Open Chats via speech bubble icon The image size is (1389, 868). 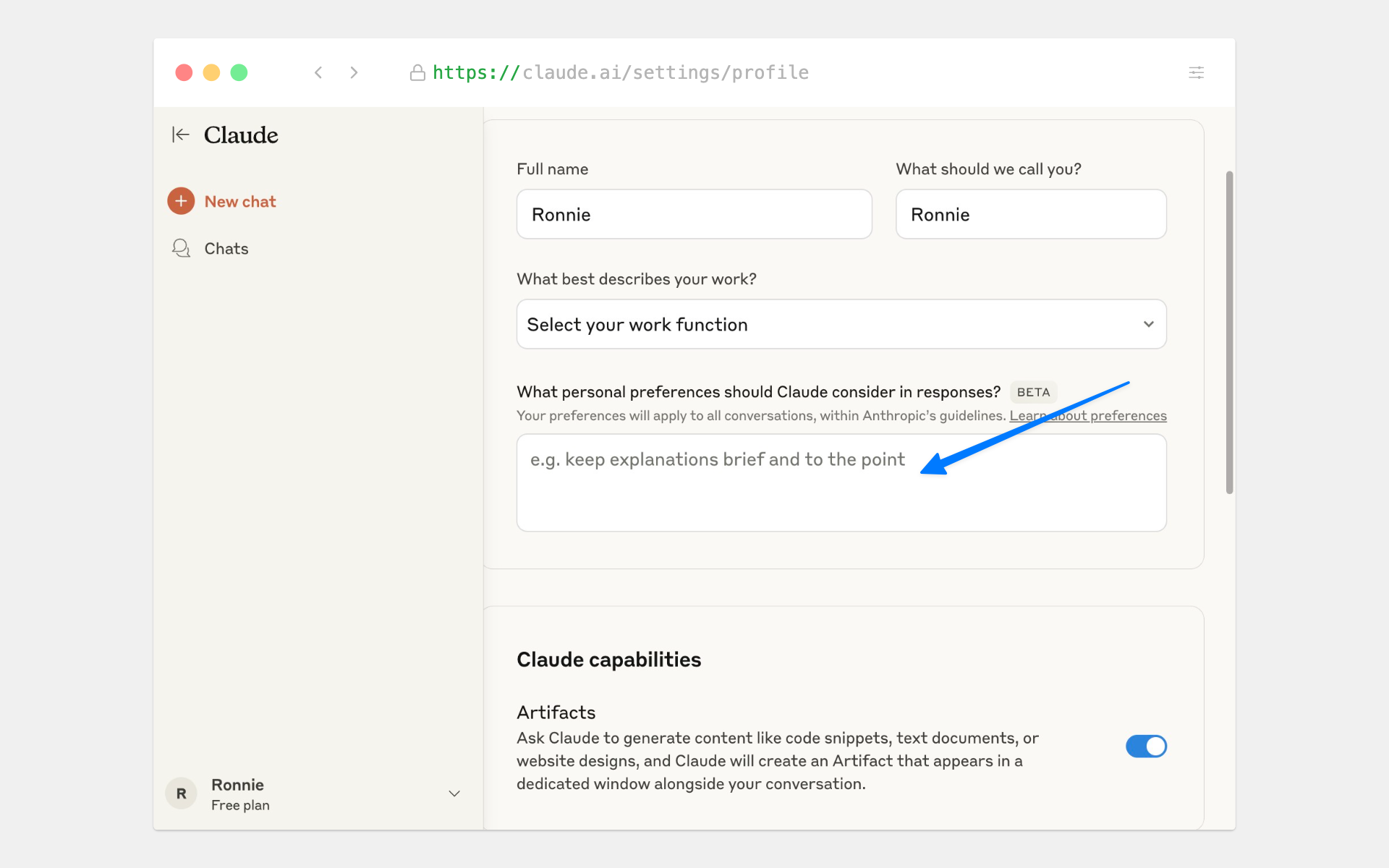(181, 248)
